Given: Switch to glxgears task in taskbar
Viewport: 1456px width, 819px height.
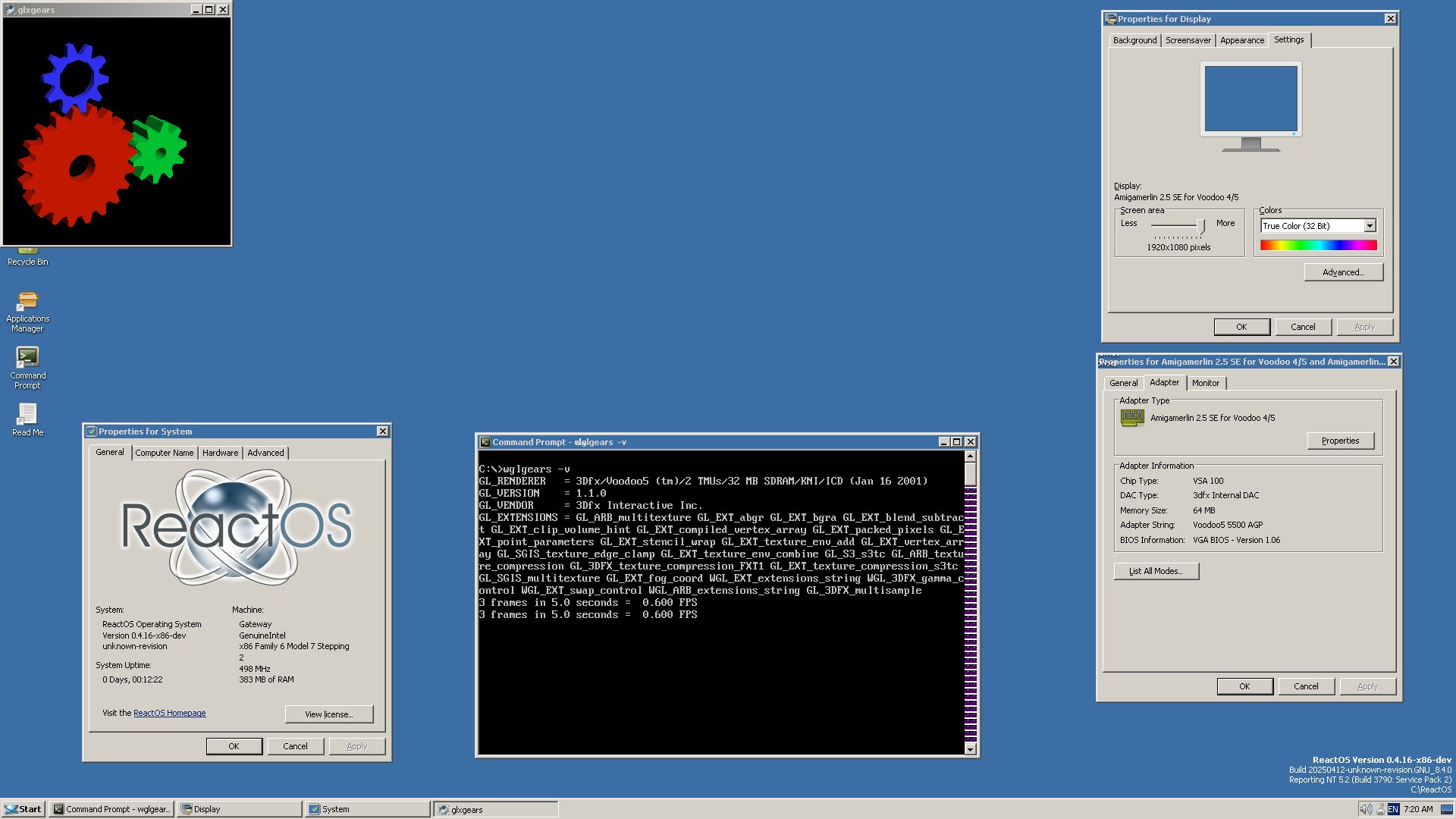Looking at the screenshot, I should [495, 809].
